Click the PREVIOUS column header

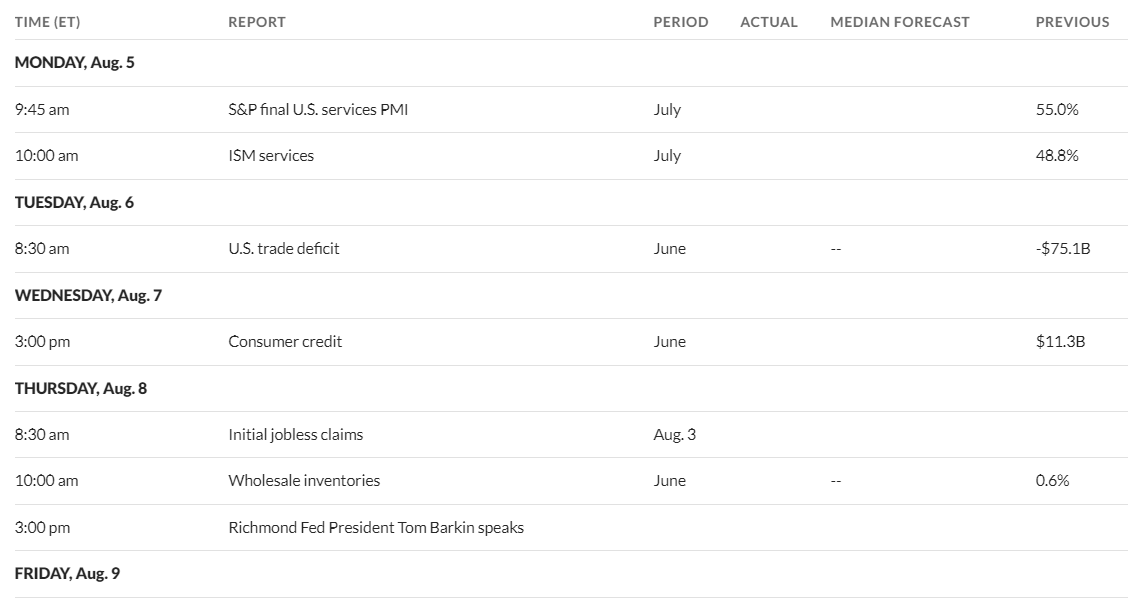[x=1073, y=22]
